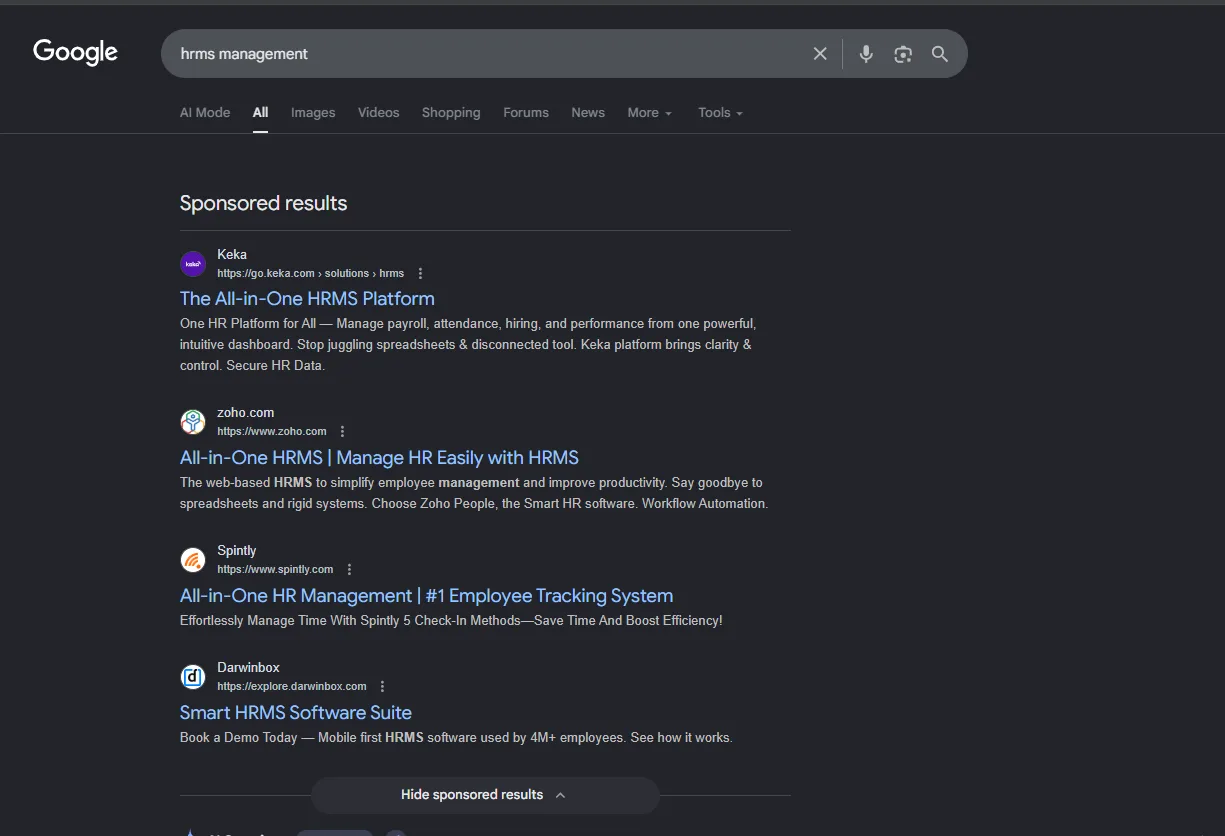Click the Google logo

(75, 52)
